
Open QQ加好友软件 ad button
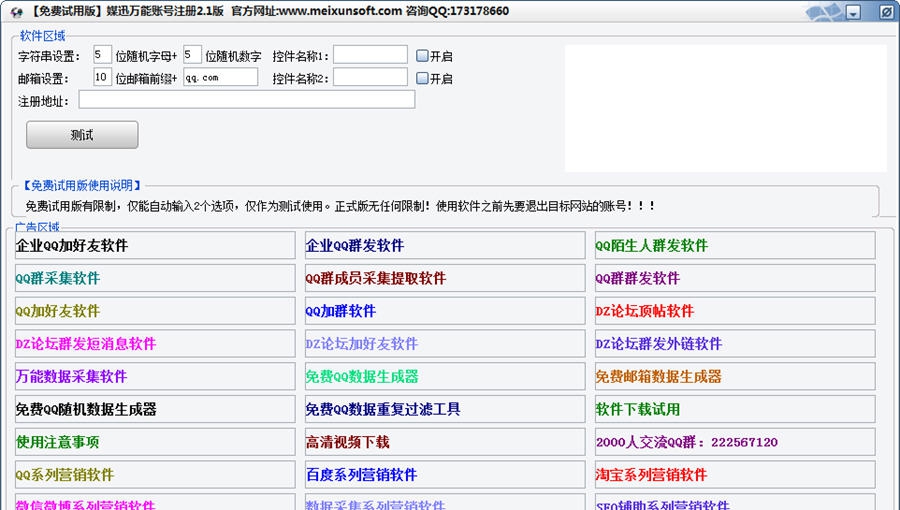(155, 311)
